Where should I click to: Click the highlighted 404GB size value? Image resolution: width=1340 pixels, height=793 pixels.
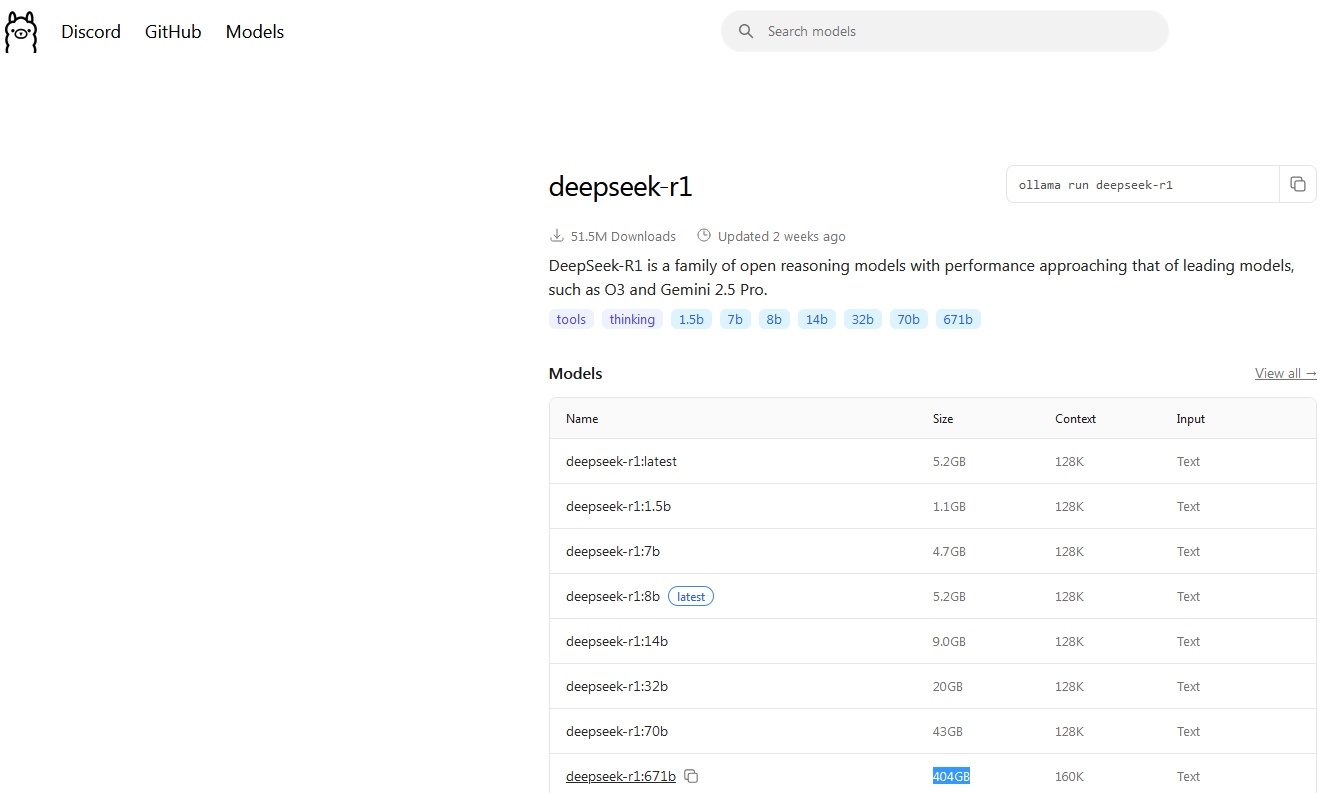pyautogui.click(x=951, y=776)
